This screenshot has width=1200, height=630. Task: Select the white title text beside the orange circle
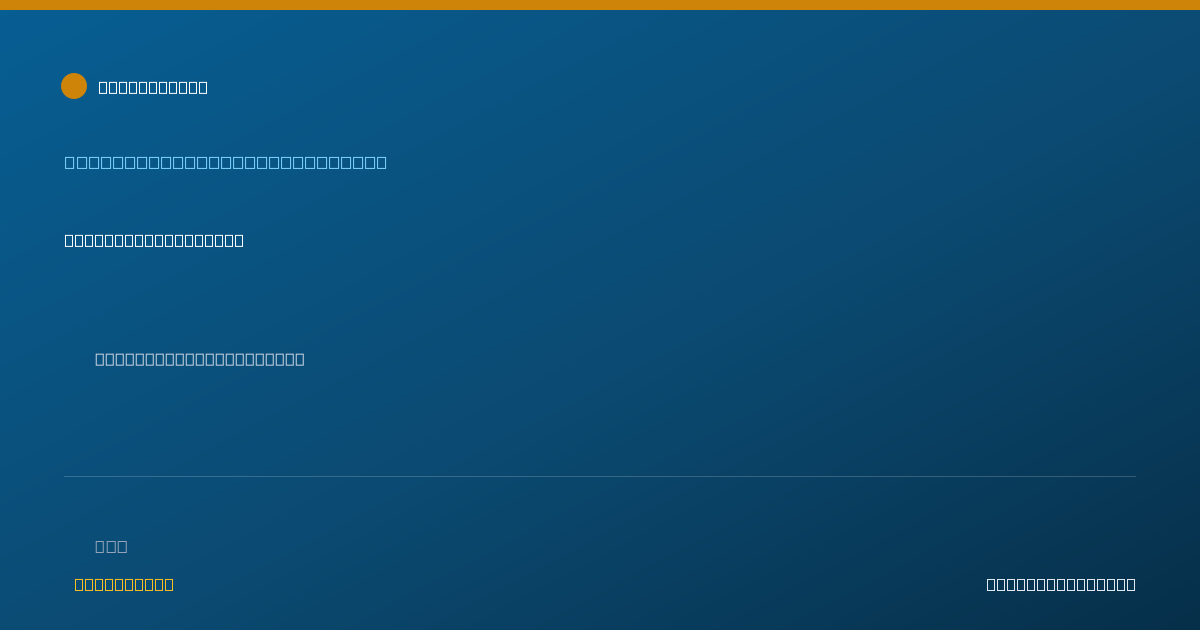[x=153, y=87]
